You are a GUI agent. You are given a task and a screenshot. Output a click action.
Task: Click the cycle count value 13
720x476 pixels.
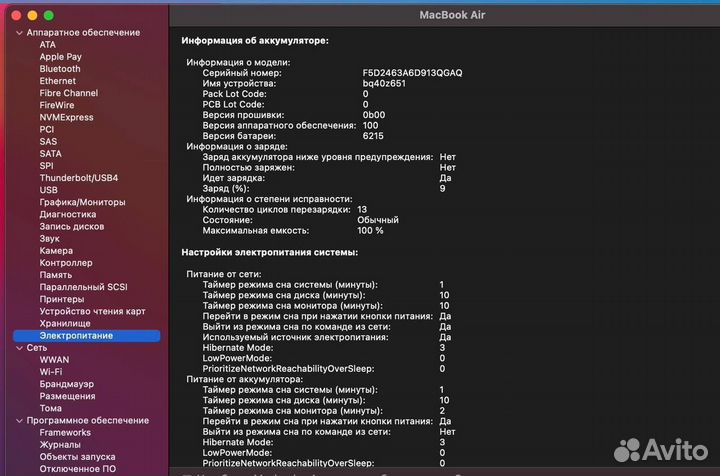[362, 209]
